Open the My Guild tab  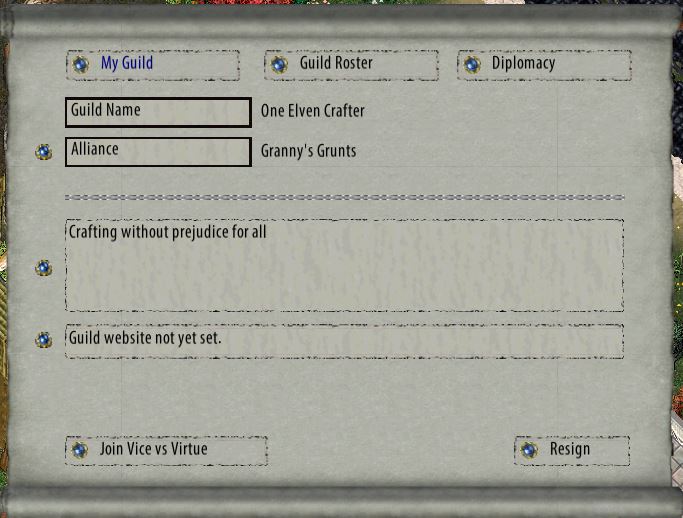tap(153, 65)
